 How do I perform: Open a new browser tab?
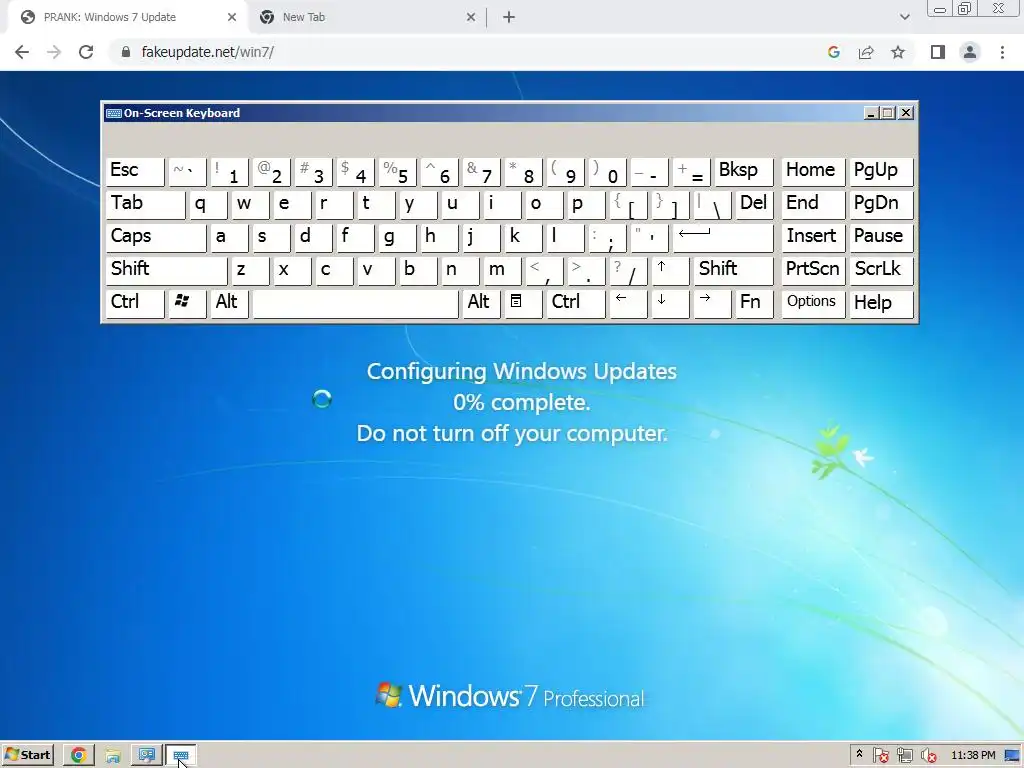tap(509, 18)
